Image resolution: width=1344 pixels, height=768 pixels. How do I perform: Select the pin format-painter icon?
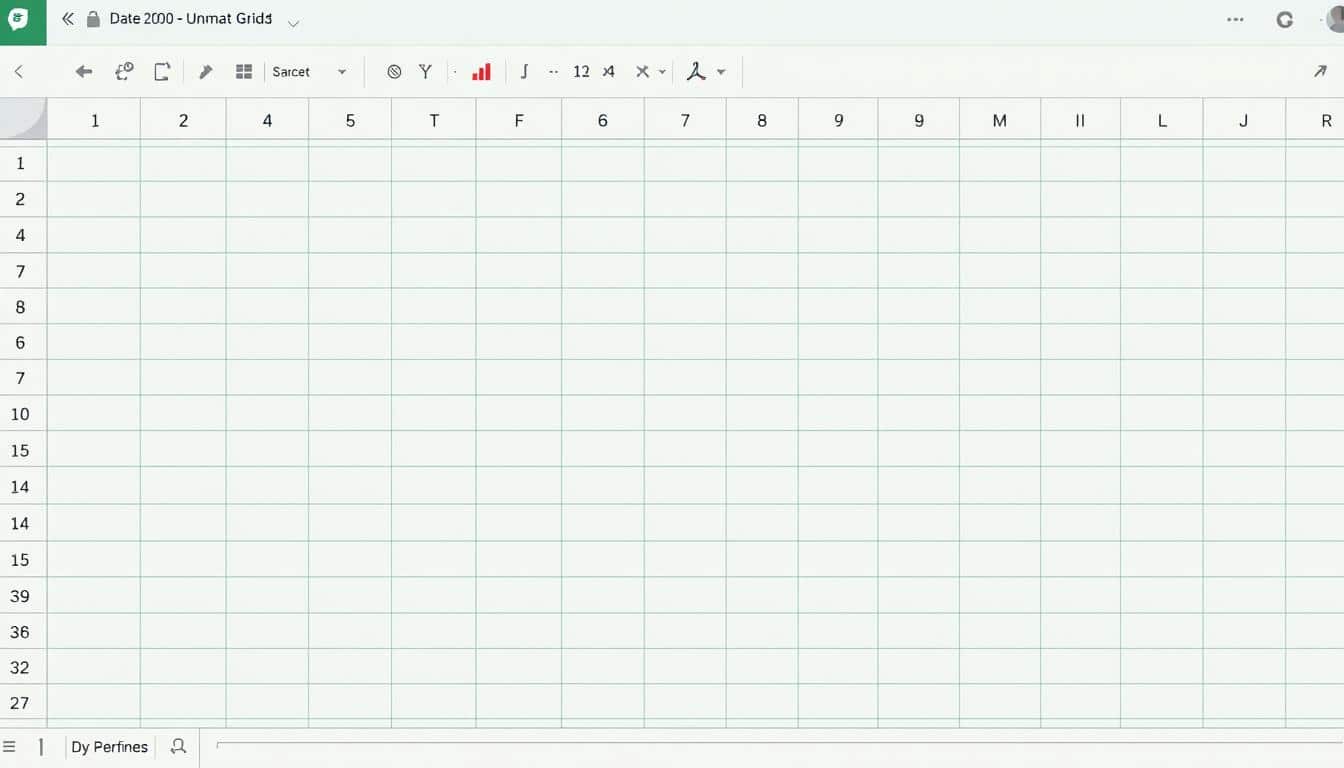pyautogui.click(x=206, y=71)
